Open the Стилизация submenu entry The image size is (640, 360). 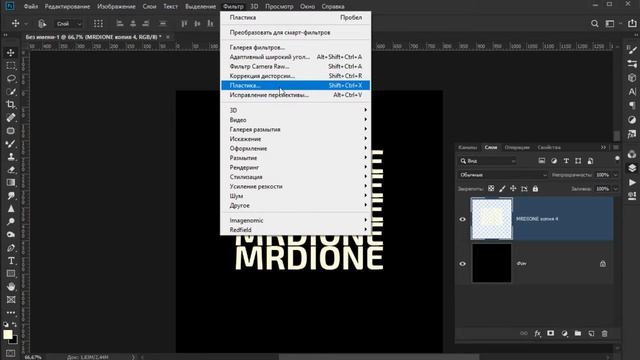coord(296,177)
